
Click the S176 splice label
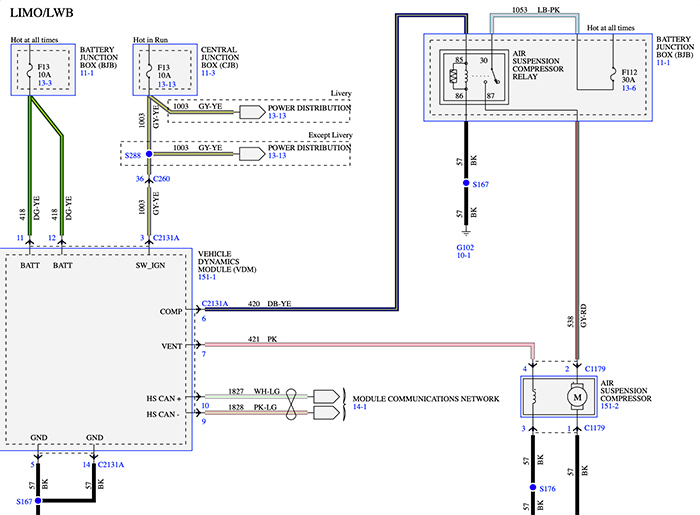point(547,489)
